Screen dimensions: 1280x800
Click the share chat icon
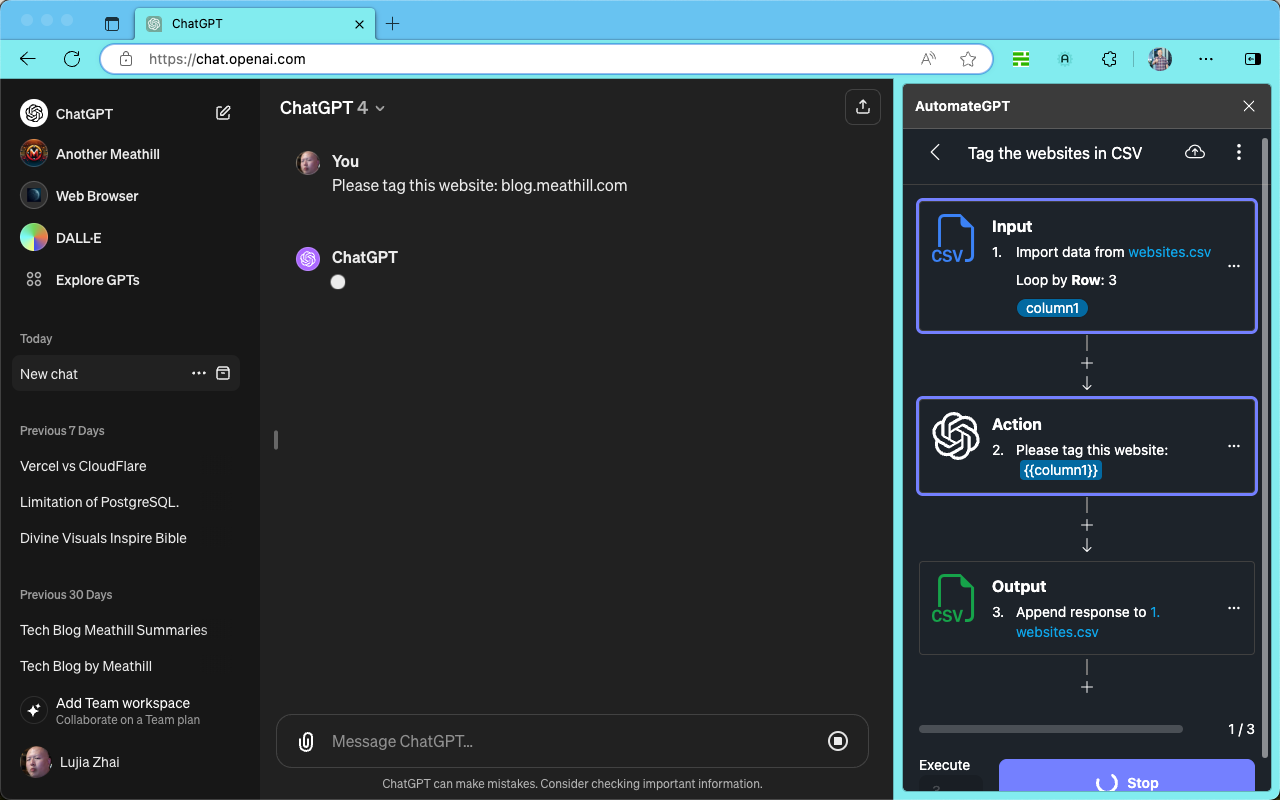coord(863,107)
